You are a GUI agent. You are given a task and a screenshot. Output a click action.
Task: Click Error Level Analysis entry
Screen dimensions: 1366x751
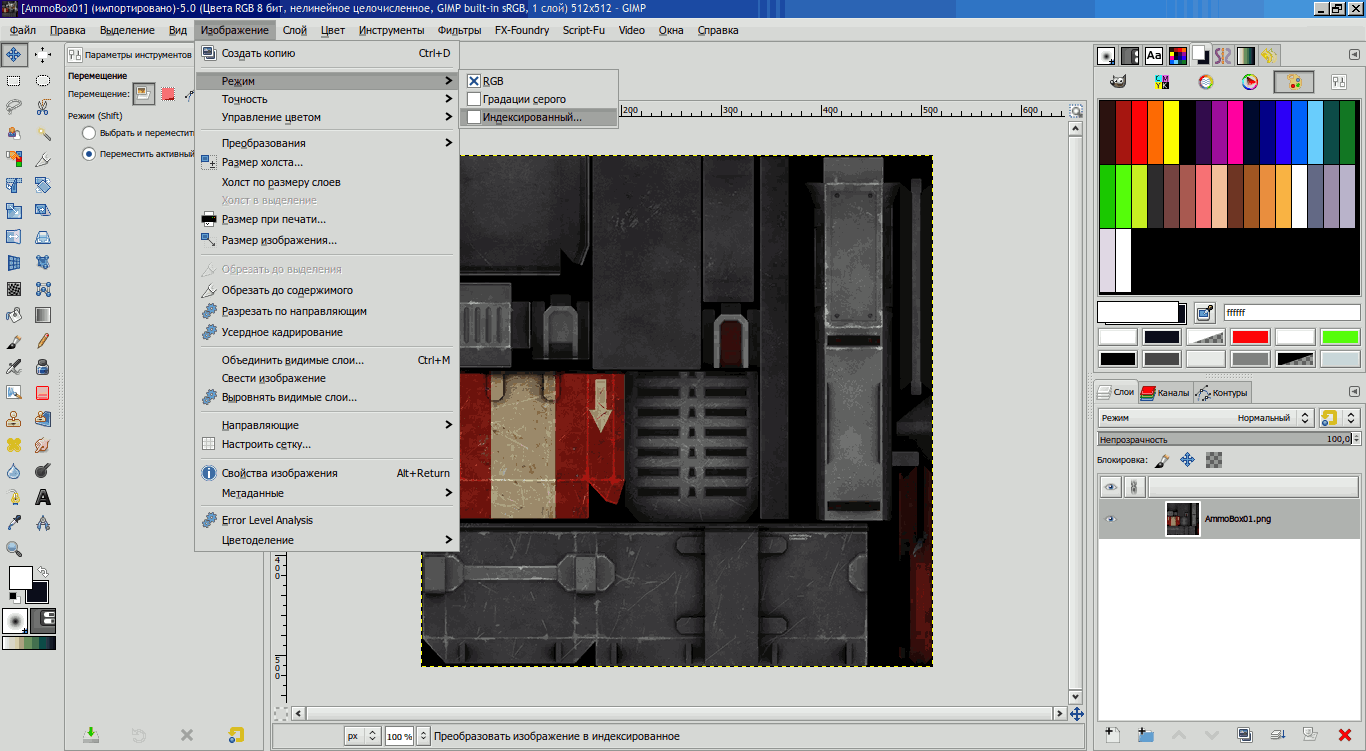pyautogui.click(x=327, y=520)
